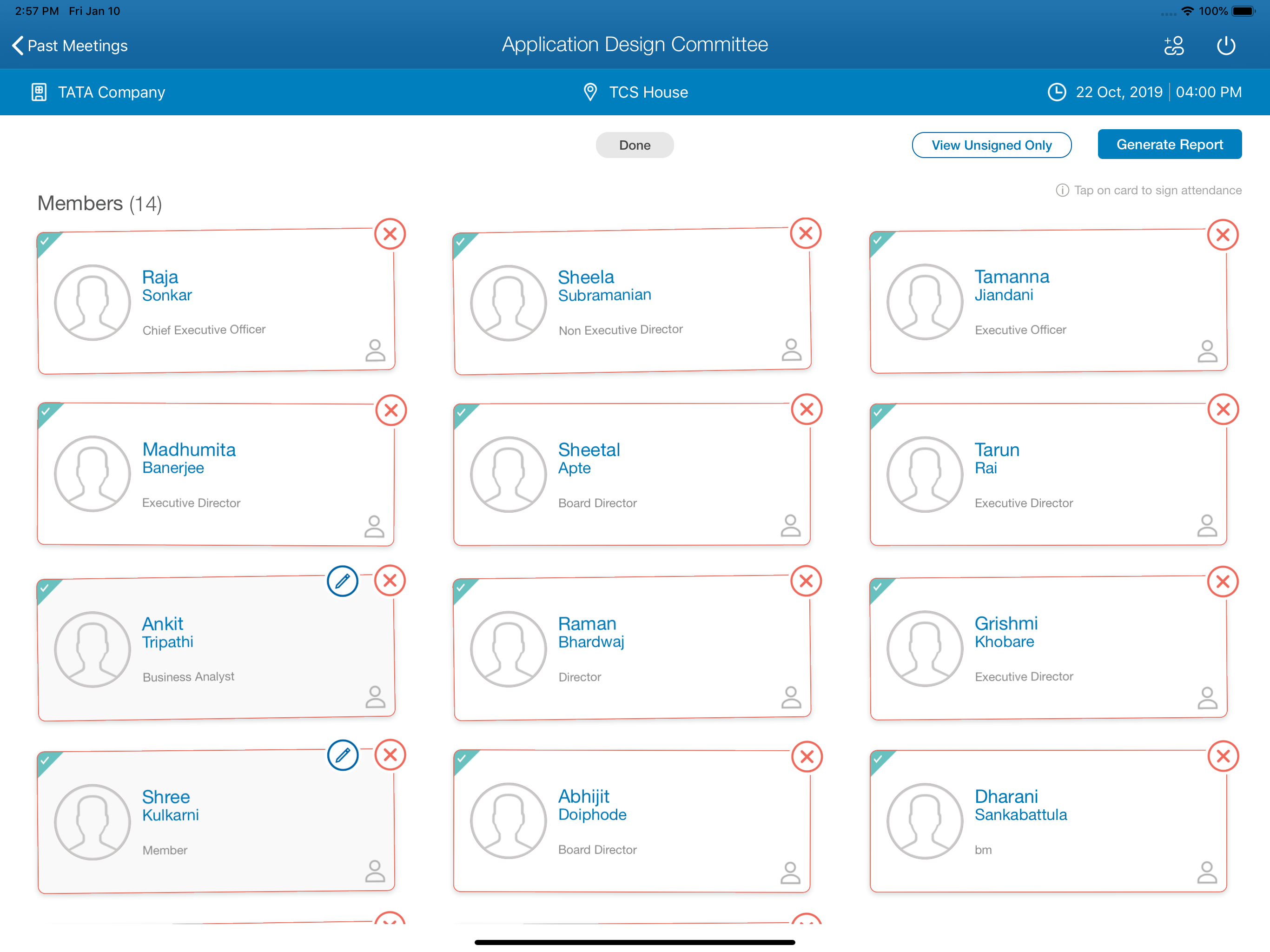Edit Shree Kulkarni using pencil icon

(x=343, y=755)
